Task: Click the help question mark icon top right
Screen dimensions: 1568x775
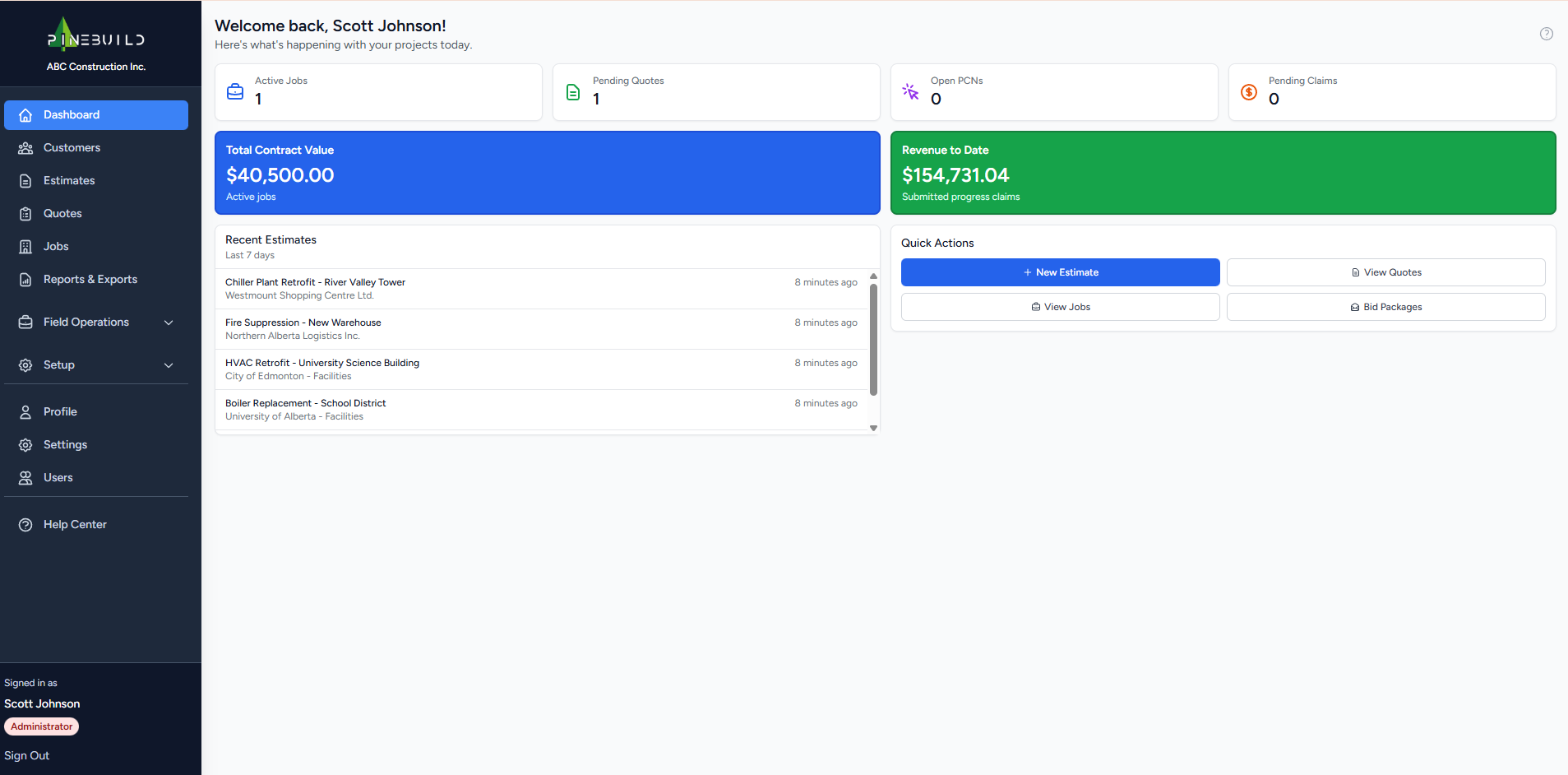Action: tap(1545, 34)
